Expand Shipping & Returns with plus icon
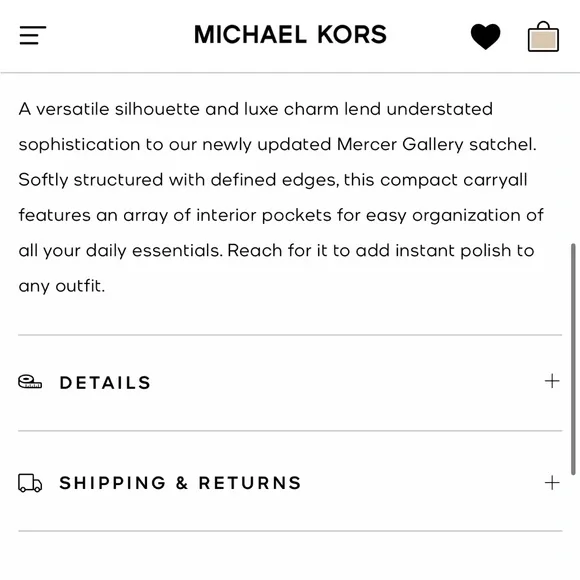 (x=552, y=483)
